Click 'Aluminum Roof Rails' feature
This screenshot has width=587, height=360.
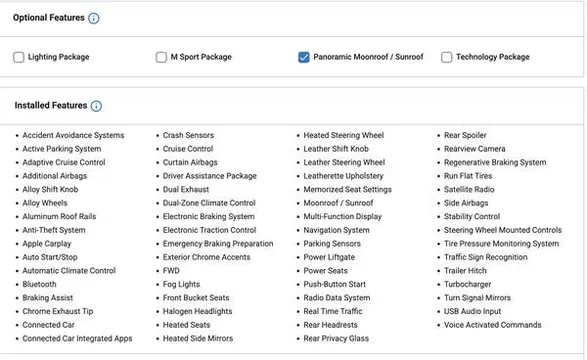(59, 216)
